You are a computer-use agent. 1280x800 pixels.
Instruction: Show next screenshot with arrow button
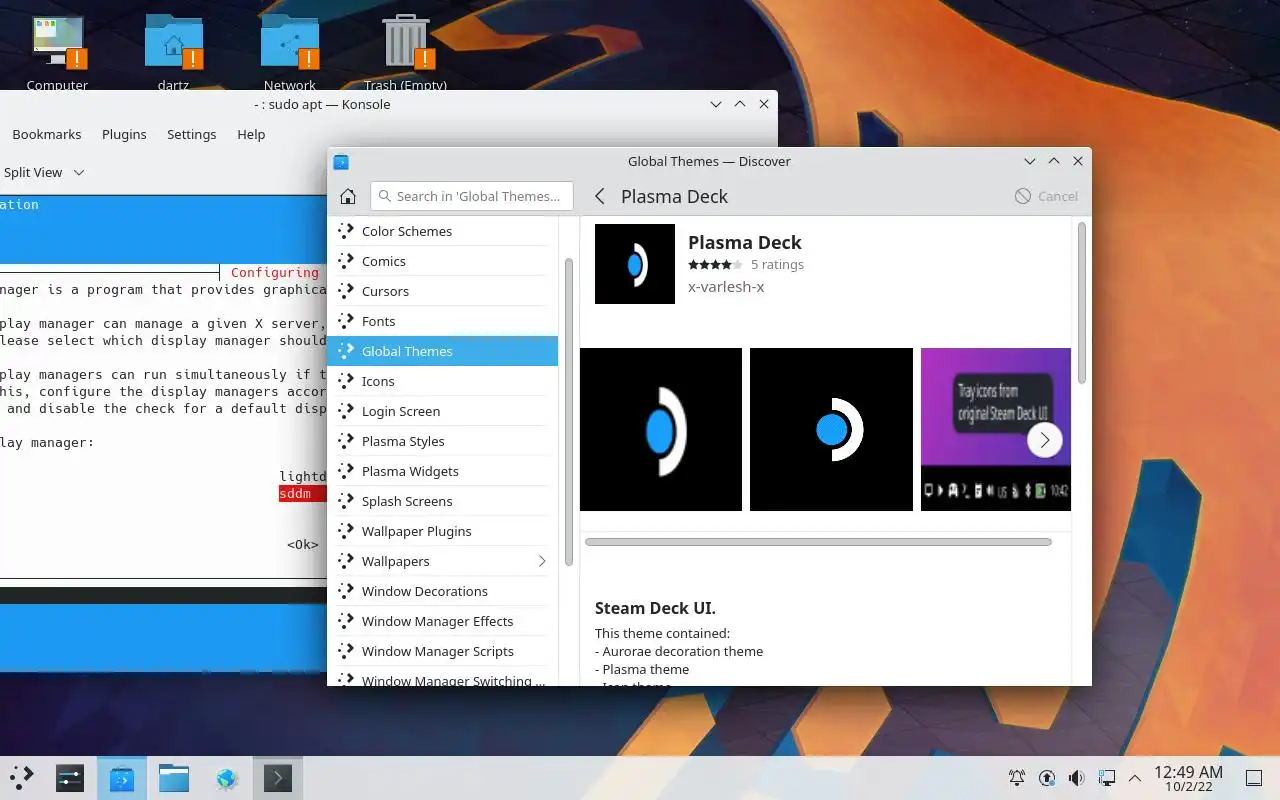click(x=1045, y=439)
